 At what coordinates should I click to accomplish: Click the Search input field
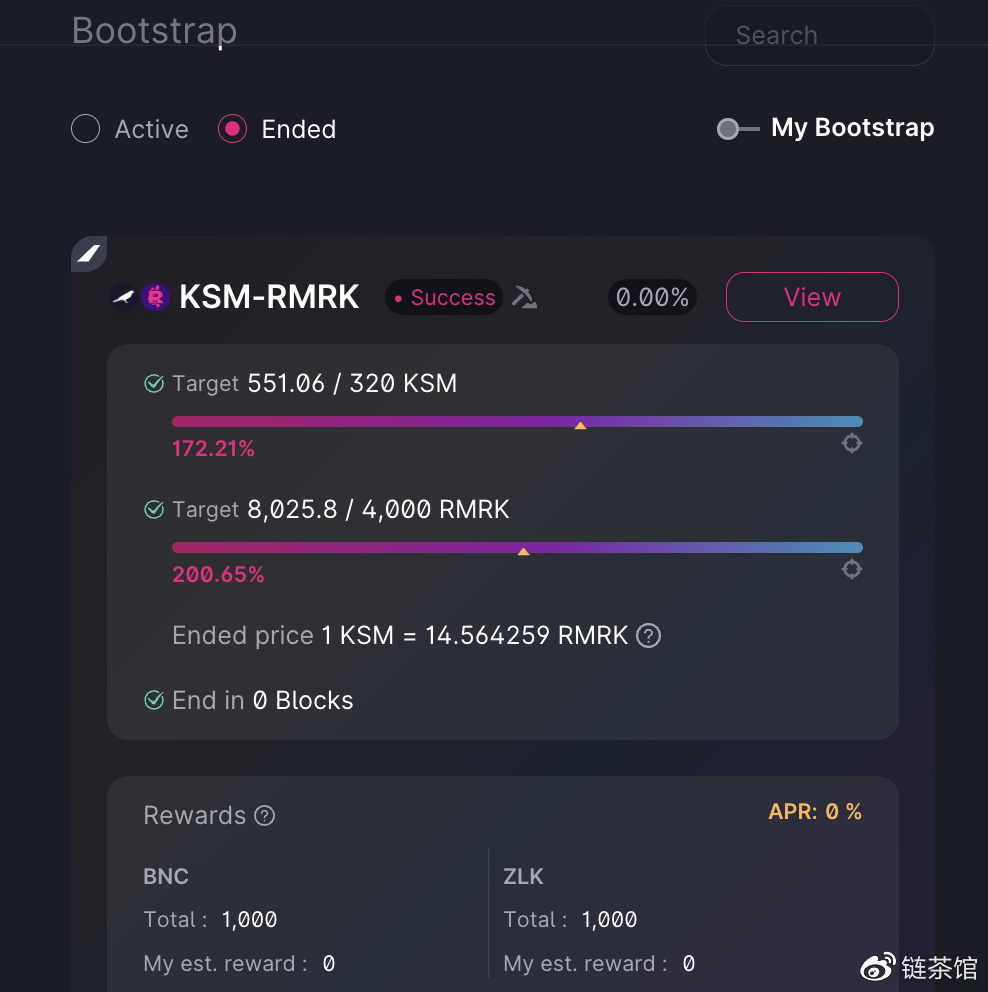click(x=820, y=35)
